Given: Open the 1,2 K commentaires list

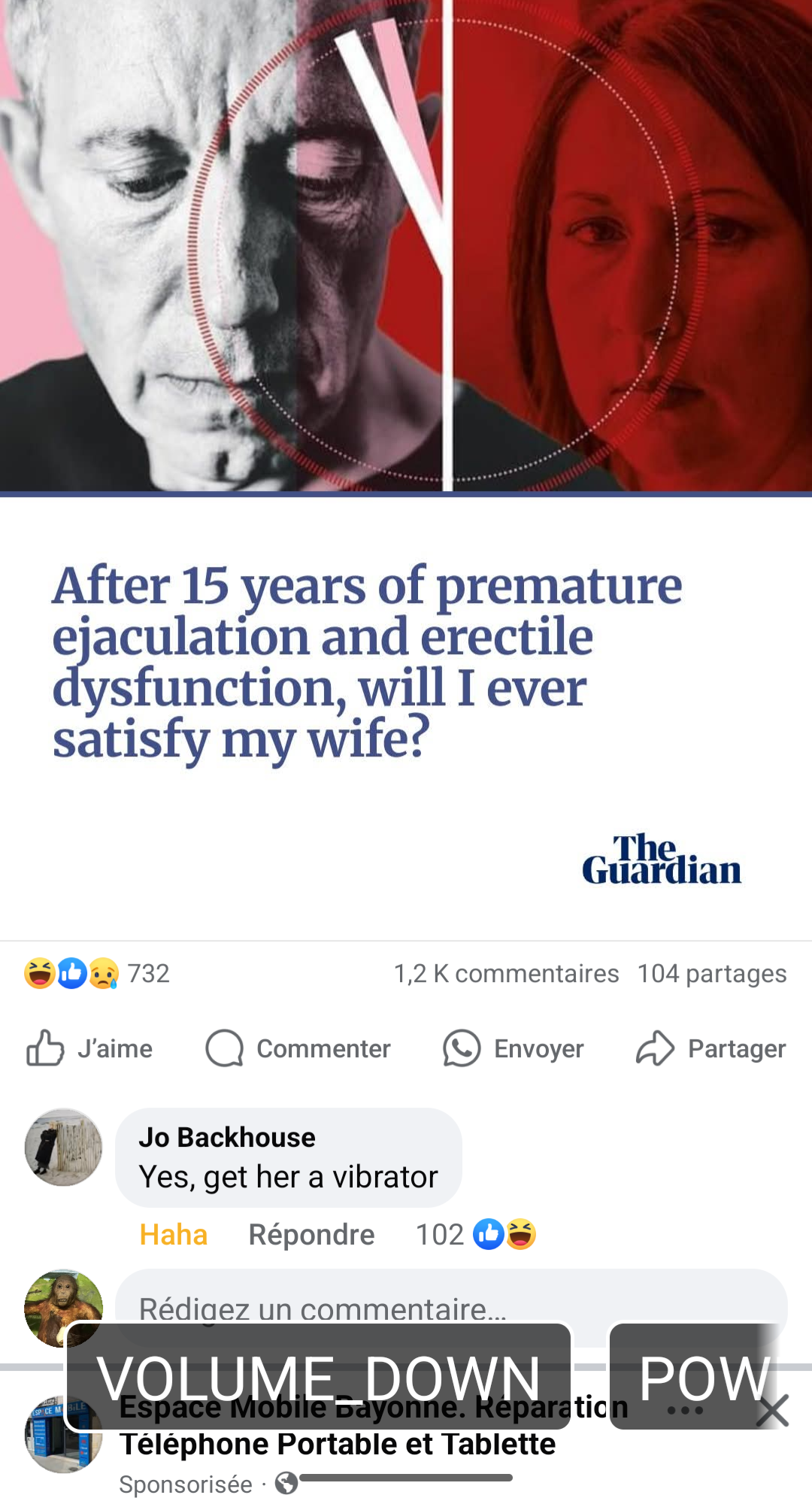Looking at the screenshot, I should click(x=507, y=973).
